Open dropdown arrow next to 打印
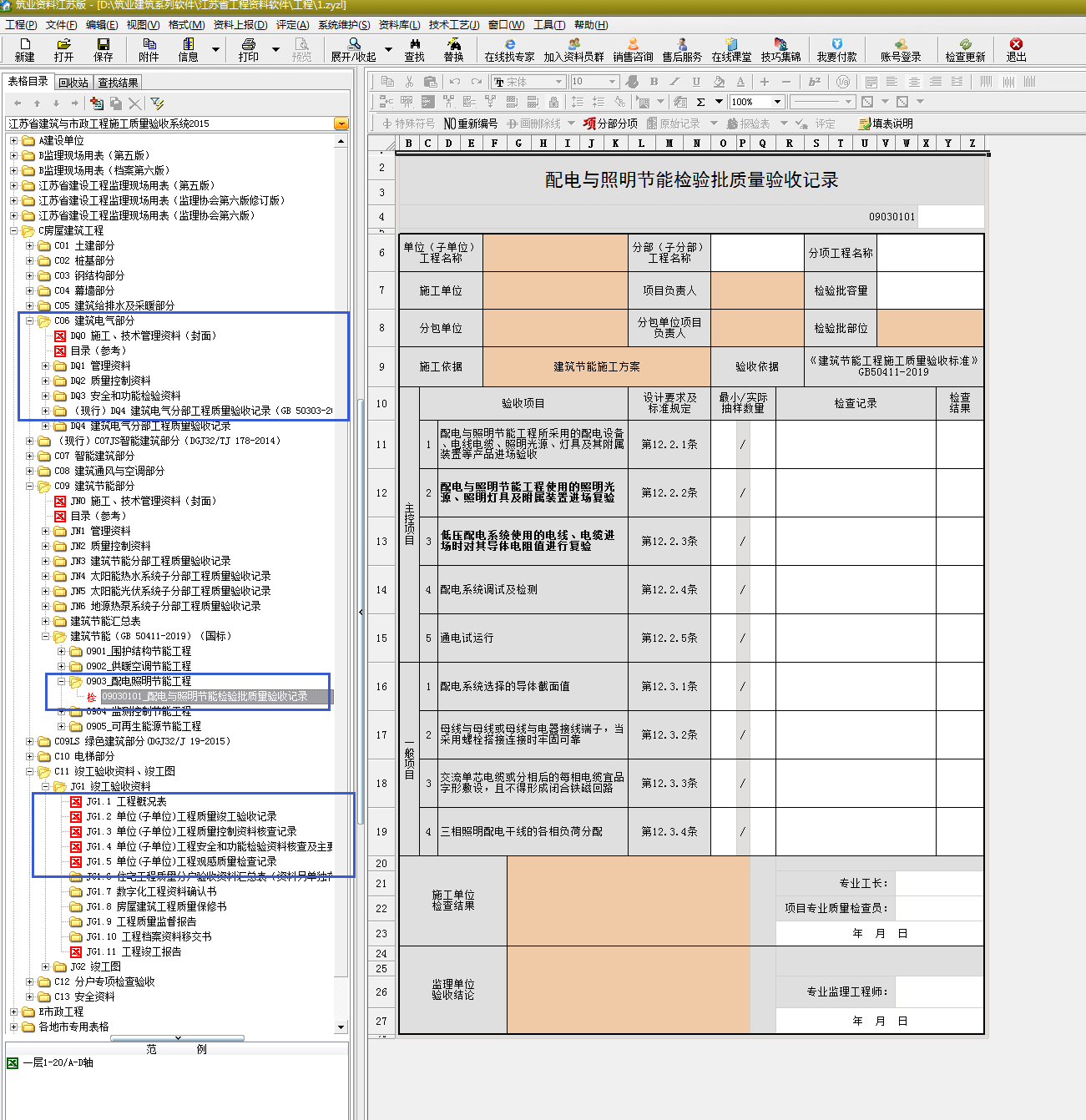The height and width of the screenshot is (1120, 1086). click(275, 49)
